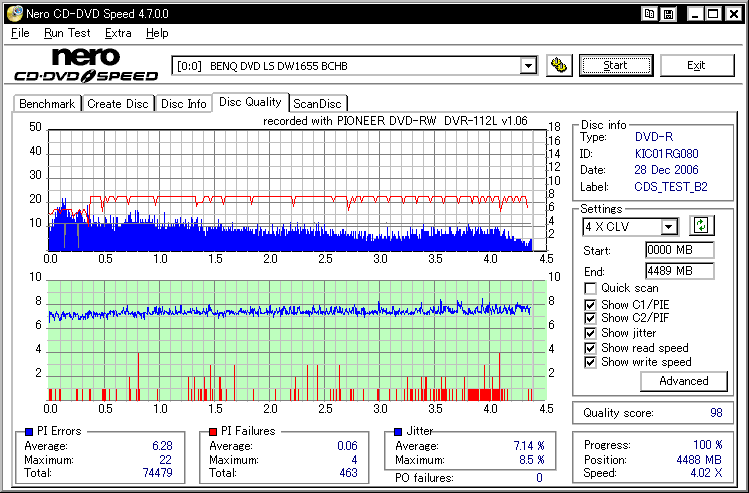Click the green refresh icon next to speed
Screen dimensions: 749x493
coord(701,225)
